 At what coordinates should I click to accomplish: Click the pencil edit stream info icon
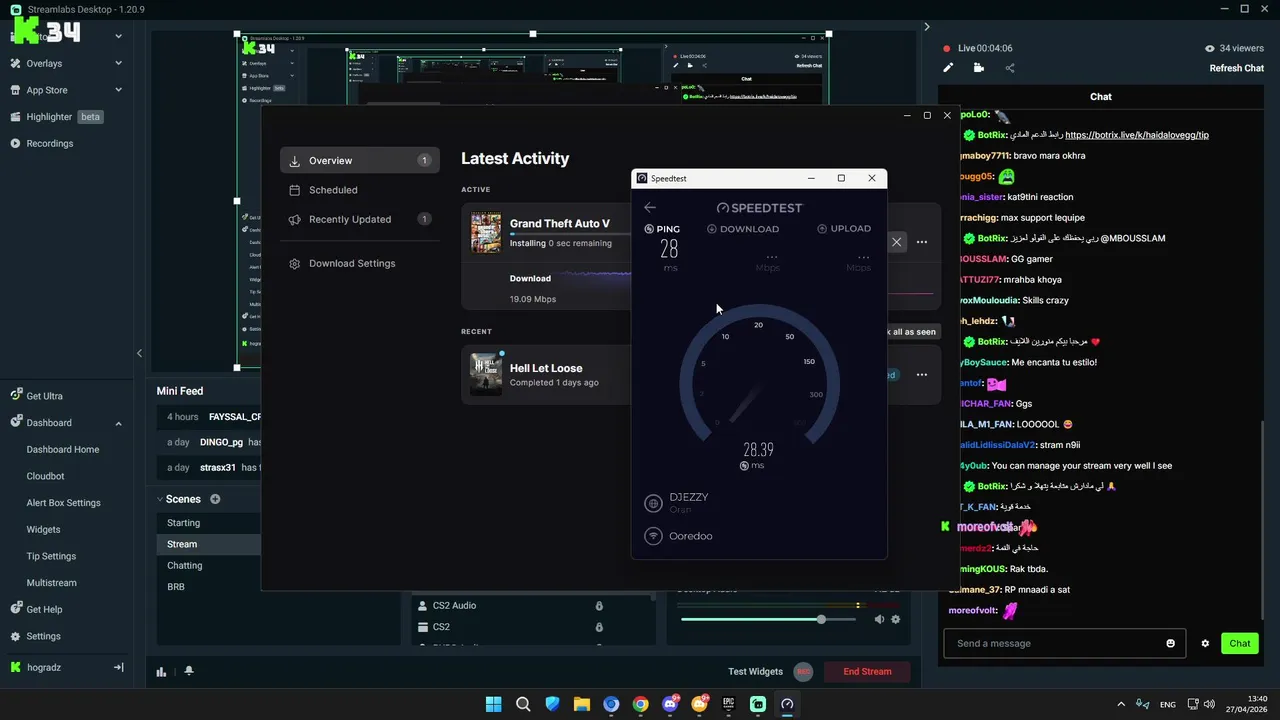tap(948, 68)
